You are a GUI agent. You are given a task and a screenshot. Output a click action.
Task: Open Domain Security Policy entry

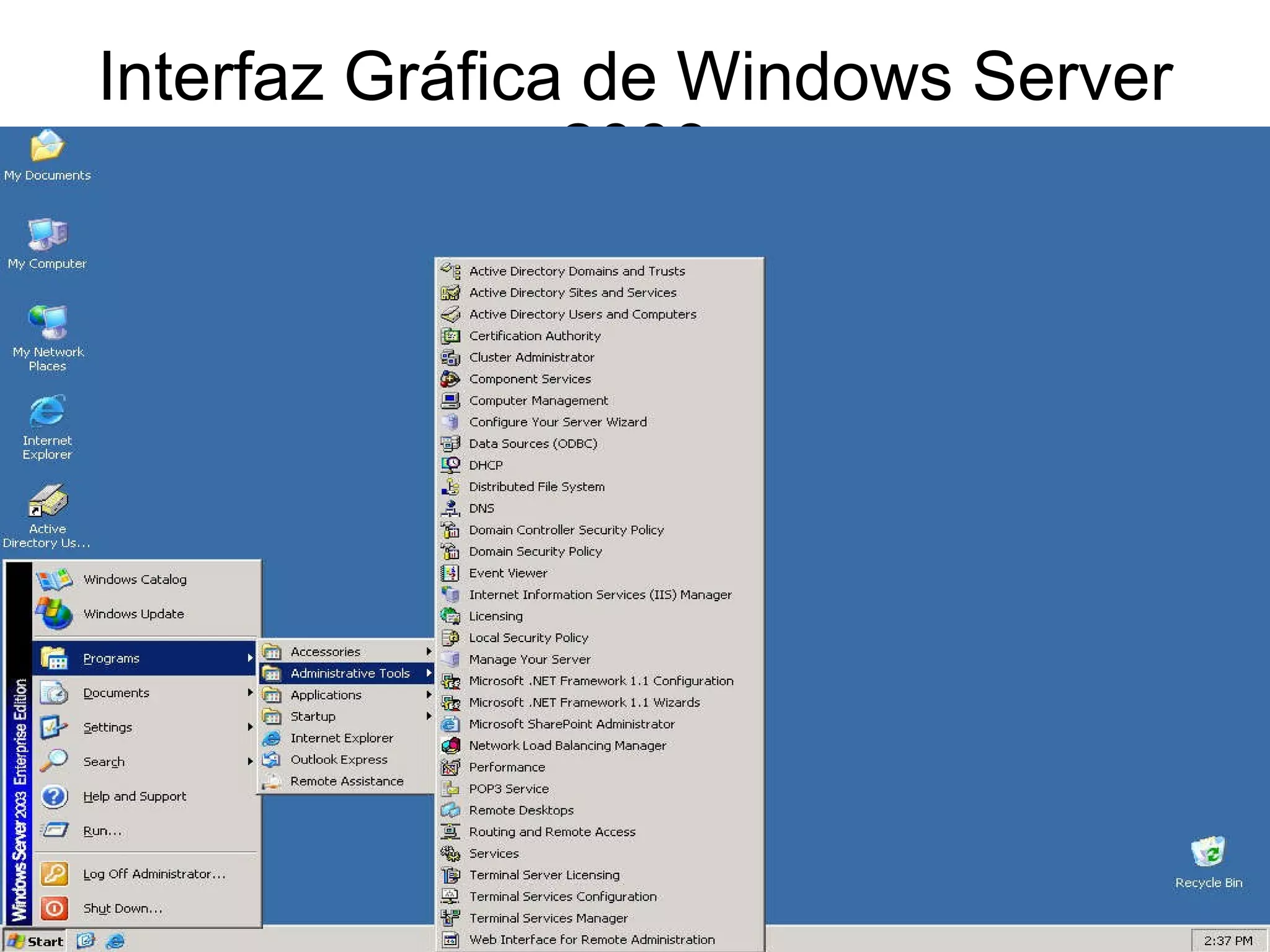click(599, 552)
